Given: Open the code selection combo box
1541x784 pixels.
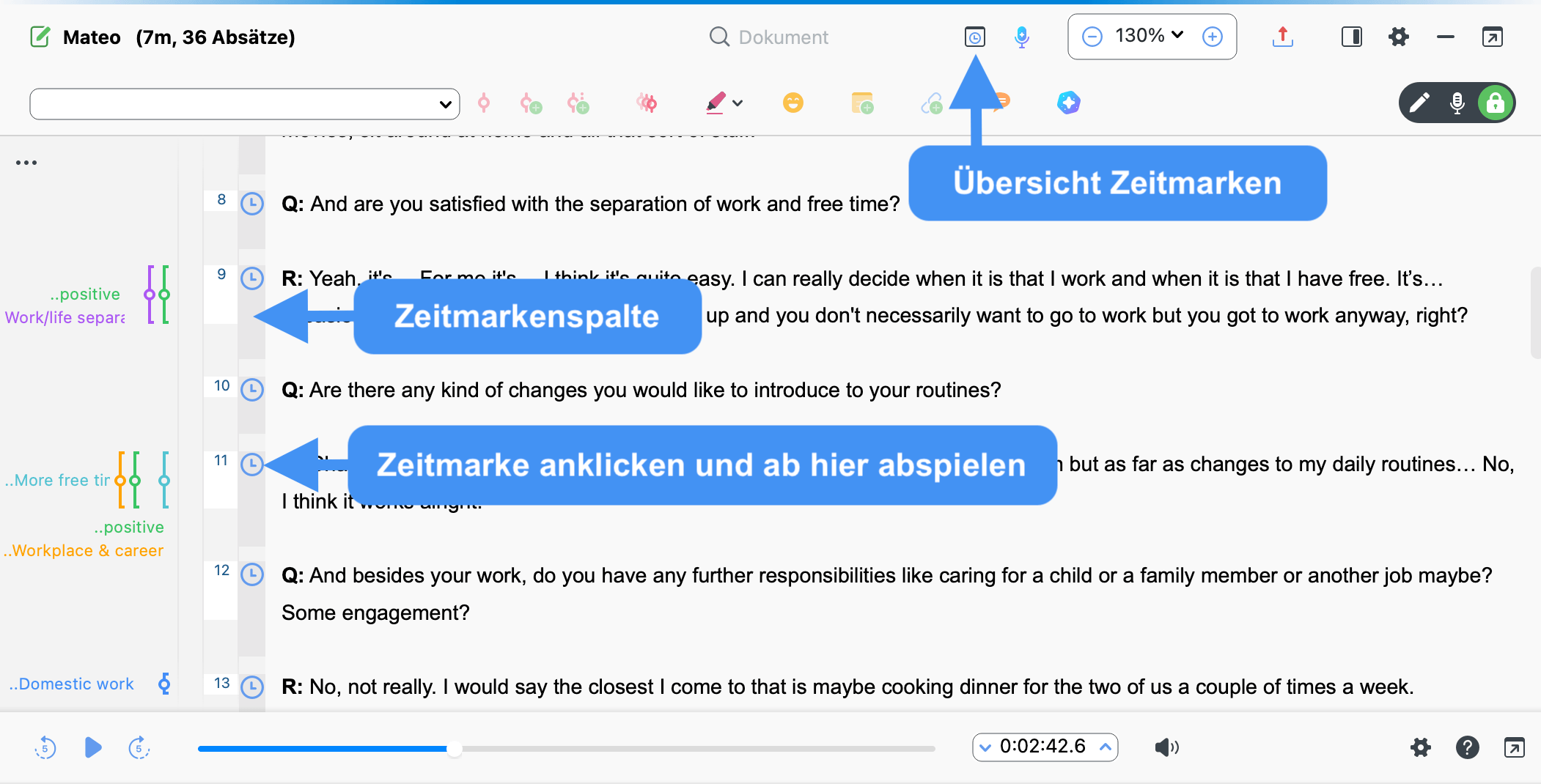Looking at the screenshot, I should tap(244, 104).
